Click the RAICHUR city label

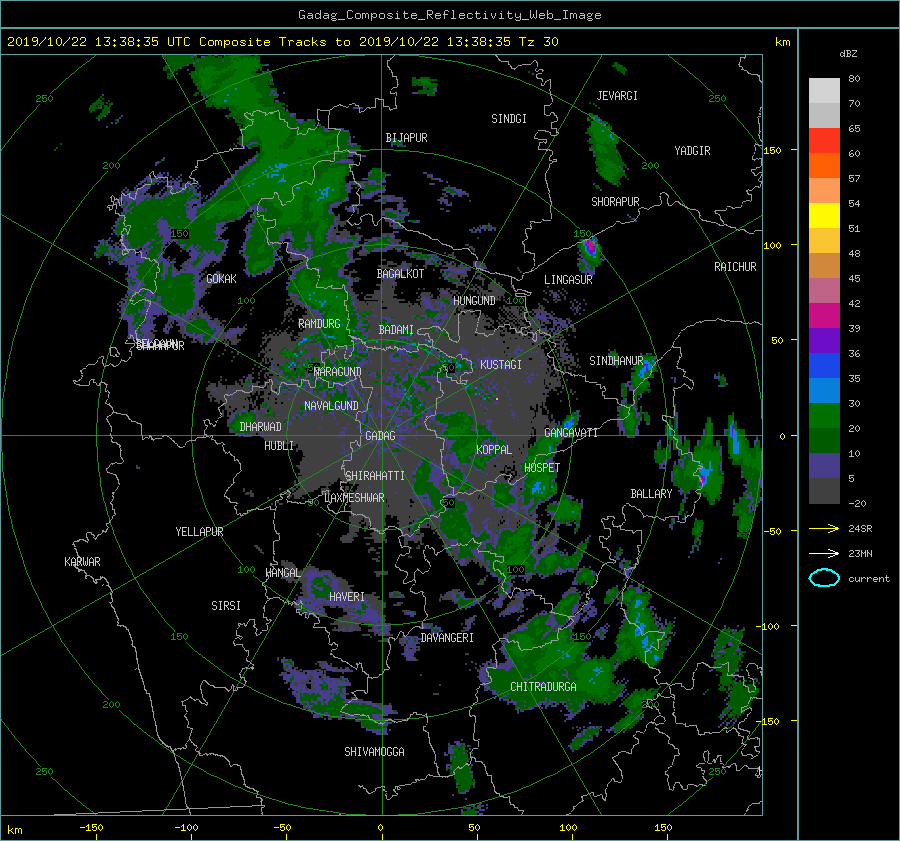(x=735, y=267)
